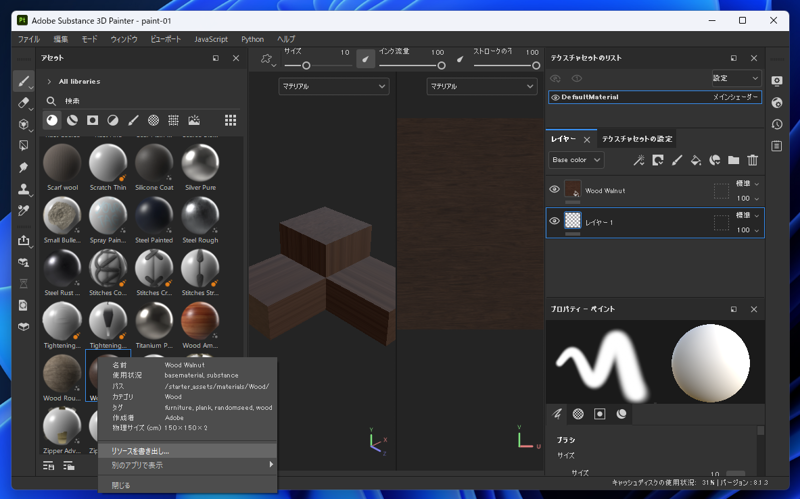
Task: Toggle visibility of DefaultMaterial texture set
Action: 555,97
